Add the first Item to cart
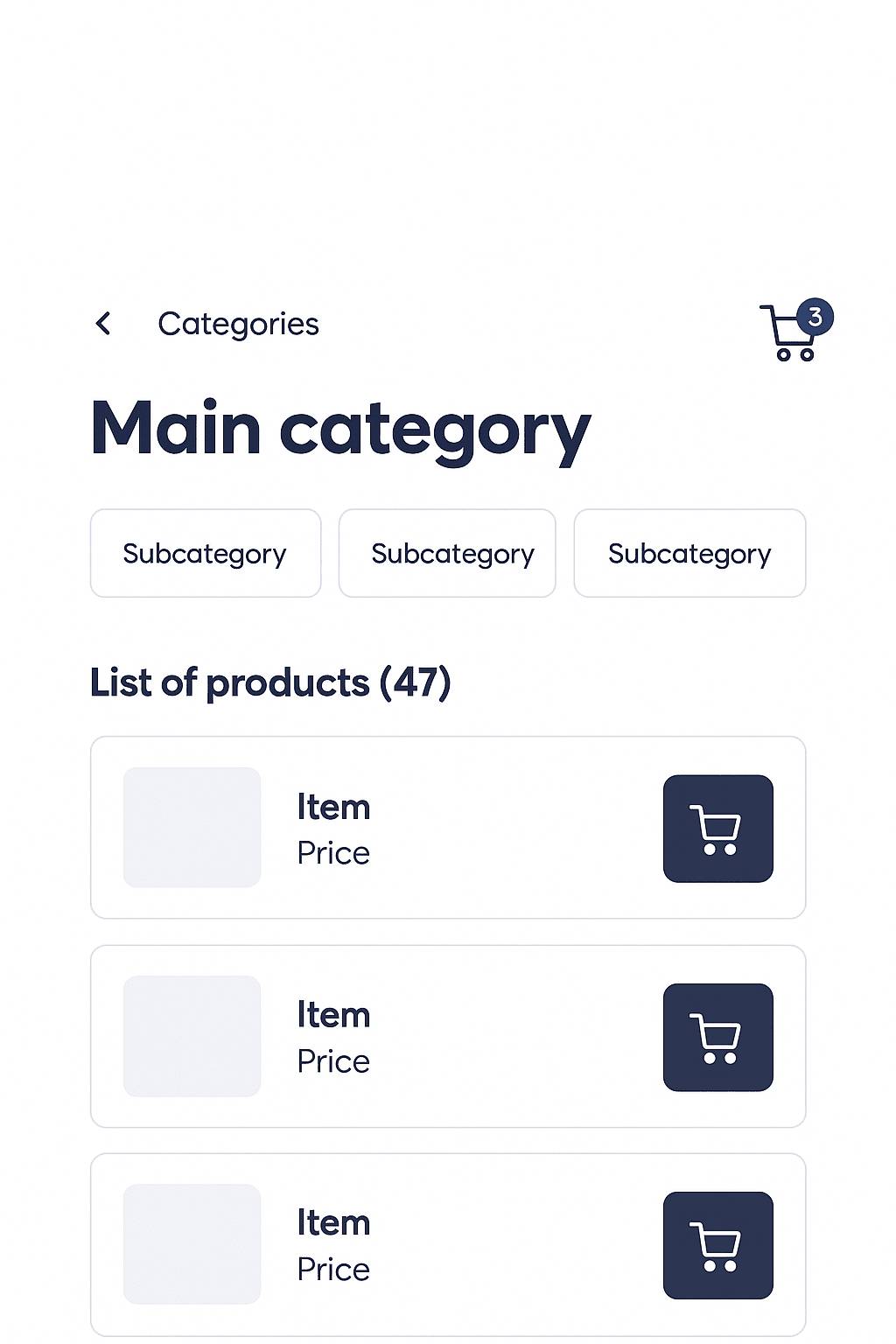The image size is (896, 1344). (717, 828)
